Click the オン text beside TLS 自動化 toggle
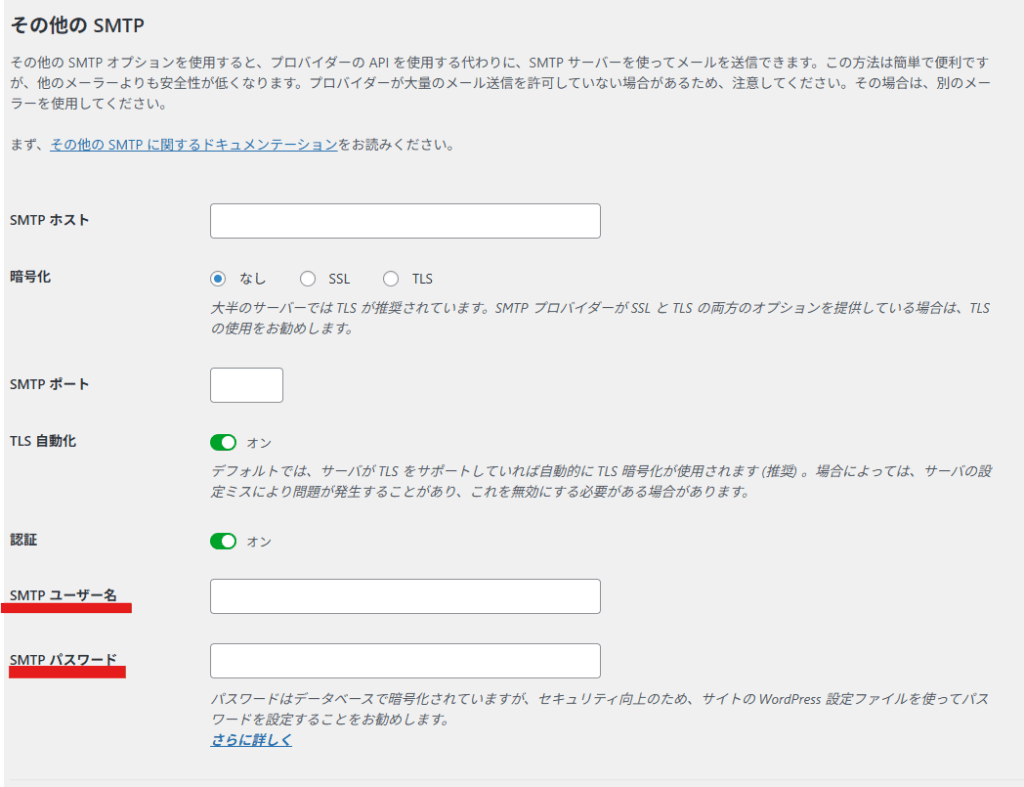Image resolution: width=1024 pixels, height=787 pixels. pos(259,443)
